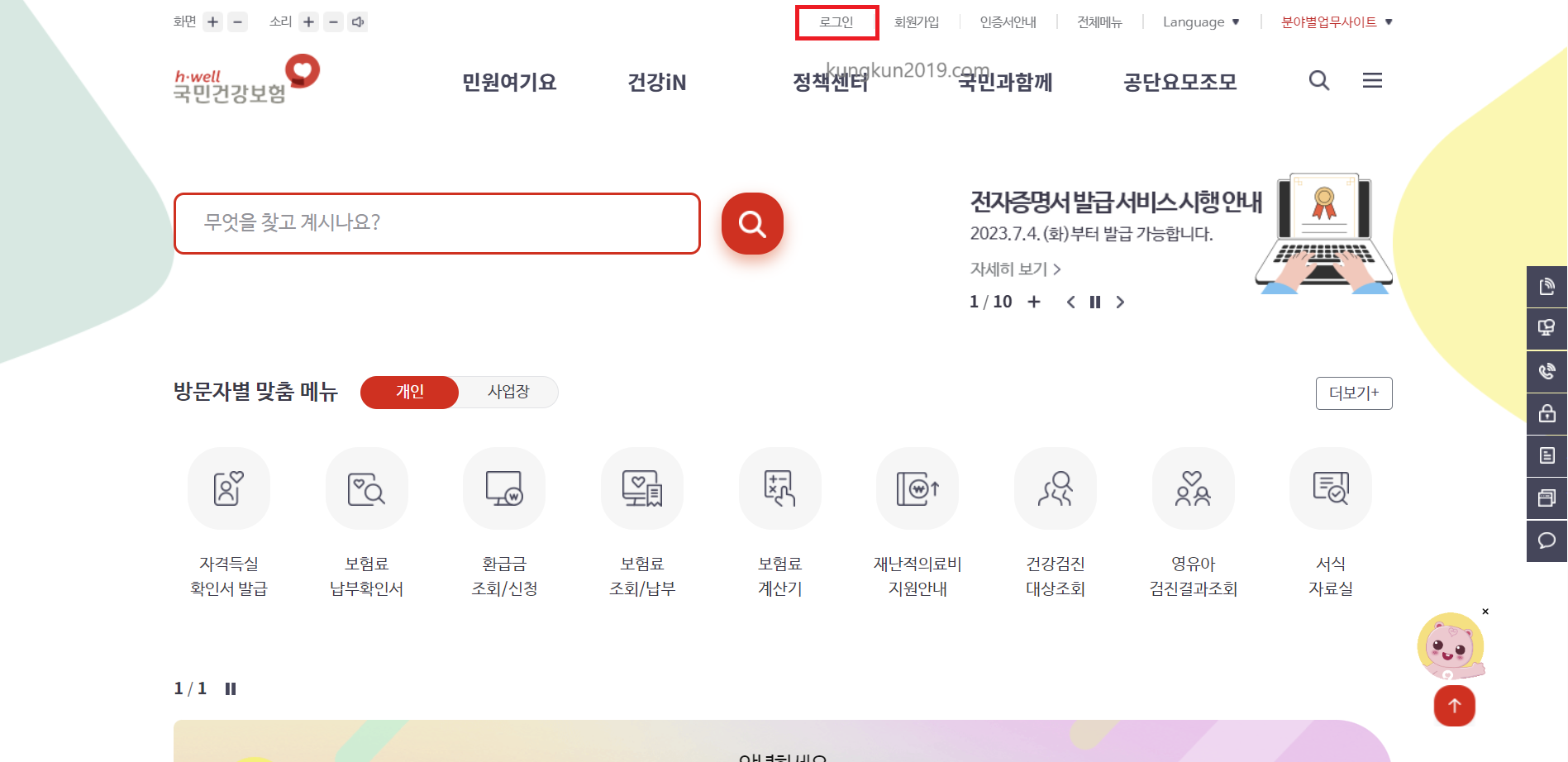Viewport: 1568px width, 762px height.
Task: Open the 건강iN menu
Action: (x=655, y=82)
